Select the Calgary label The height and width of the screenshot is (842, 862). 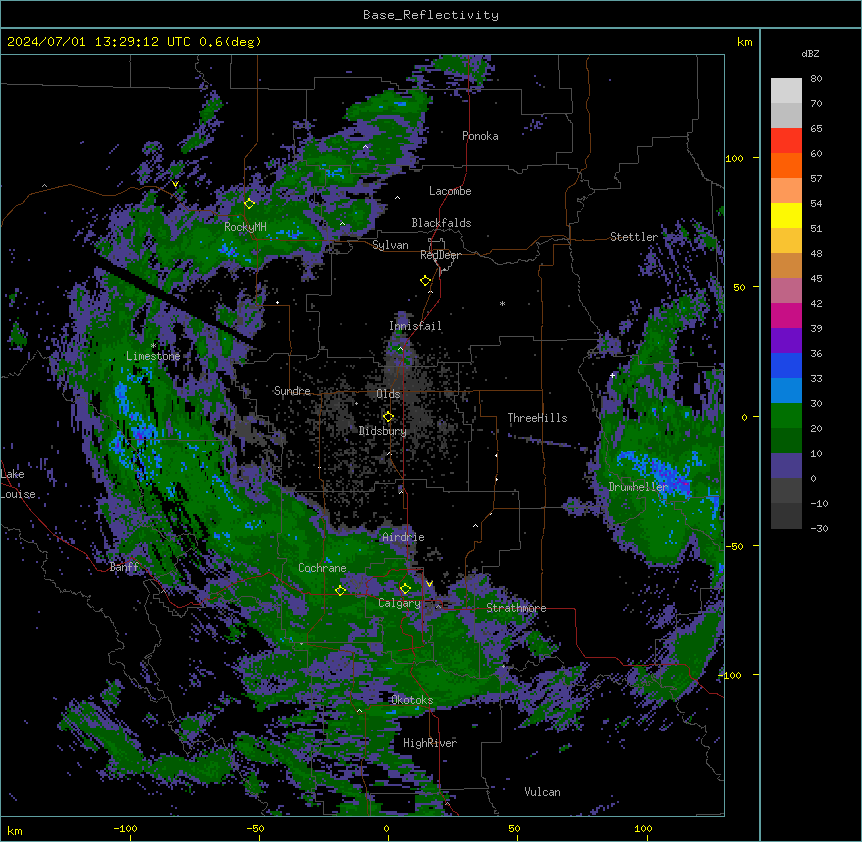tap(399, 603)
